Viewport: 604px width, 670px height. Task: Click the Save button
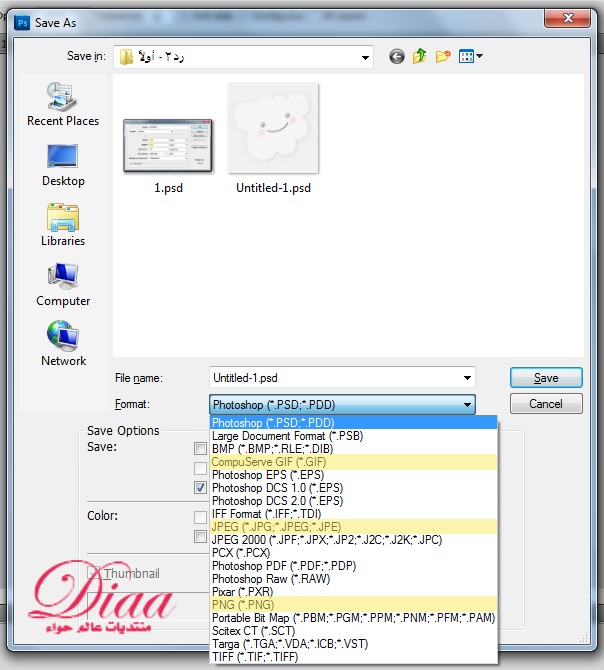tap(546, 378)
